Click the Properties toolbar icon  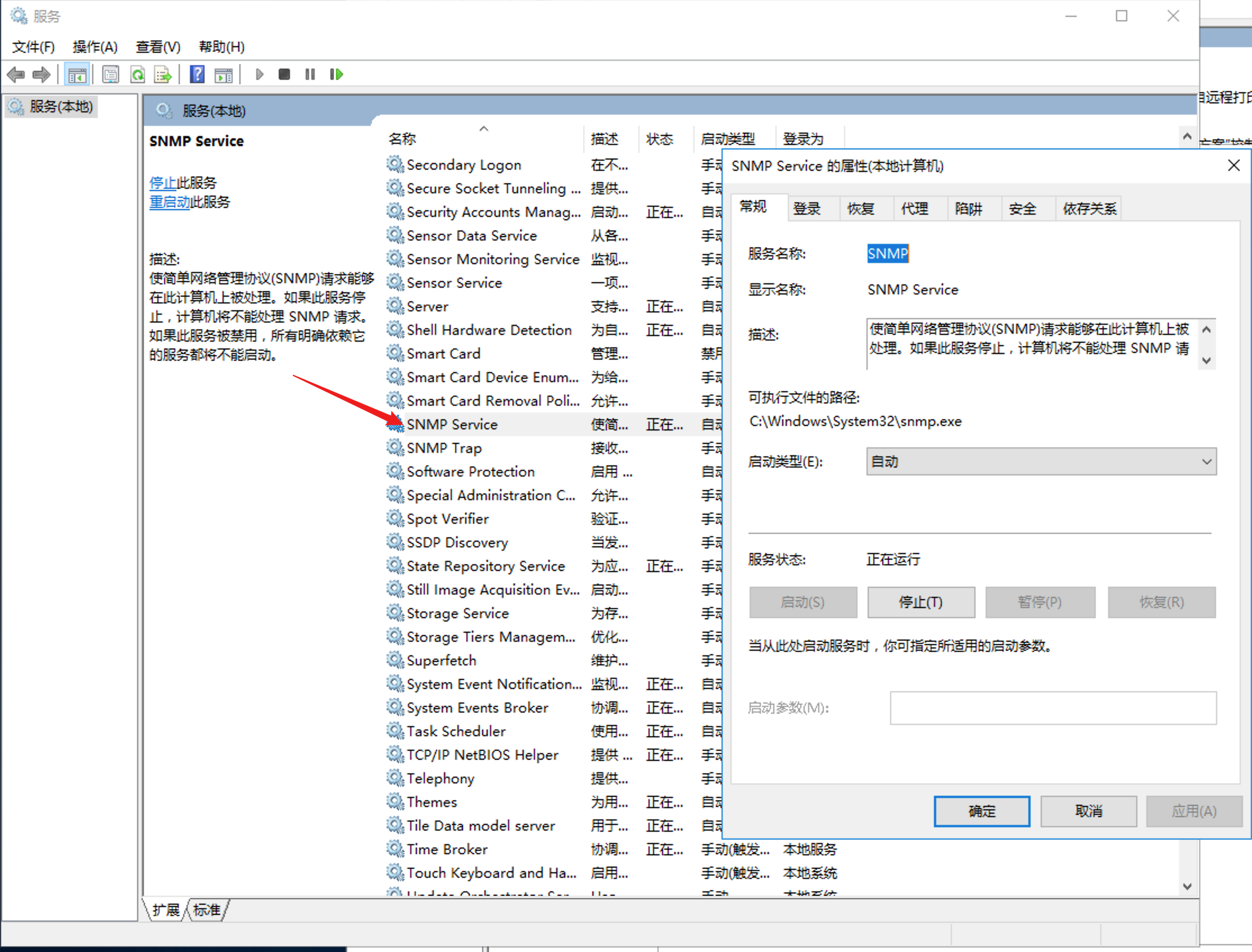tap(111, 74)
